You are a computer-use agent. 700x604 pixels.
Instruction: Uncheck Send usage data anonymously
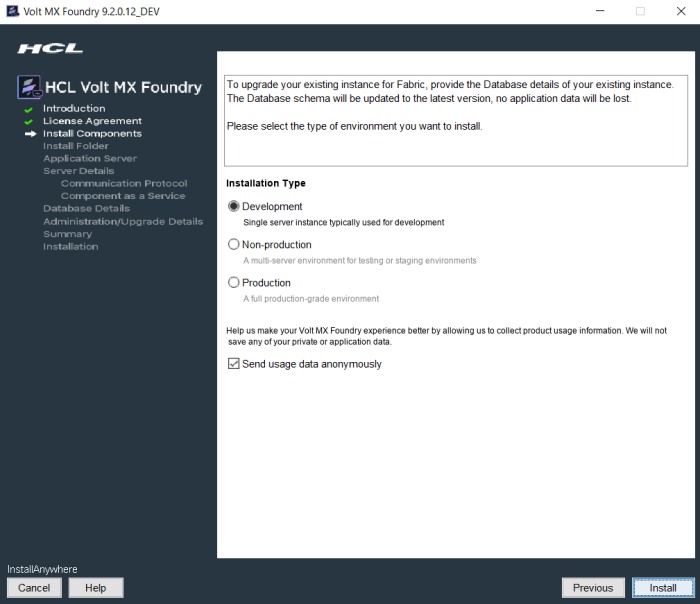click(234, 364)
